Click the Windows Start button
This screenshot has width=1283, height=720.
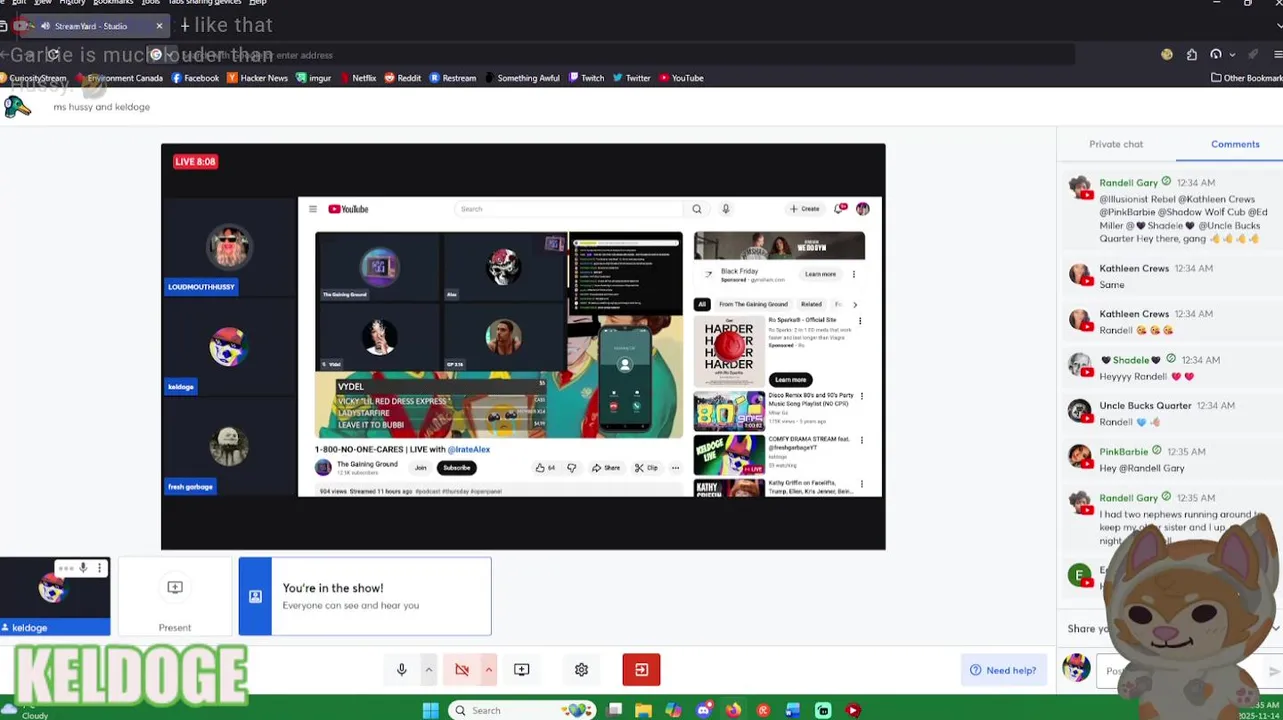click(430, 710)
